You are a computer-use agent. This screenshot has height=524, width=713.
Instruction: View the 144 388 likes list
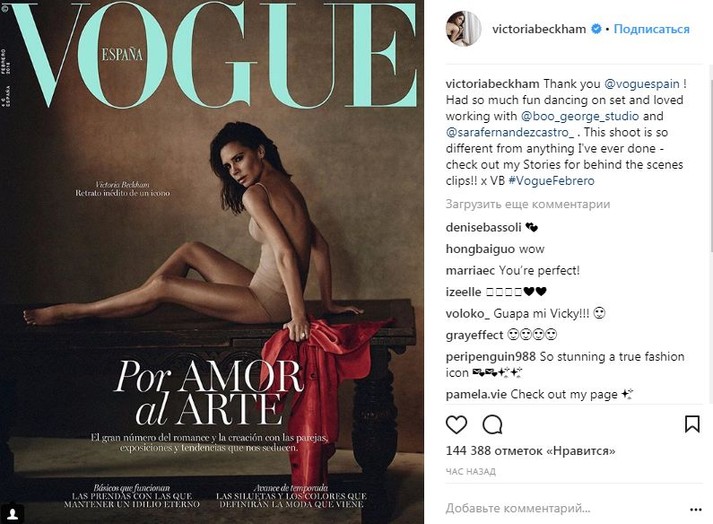530,451
